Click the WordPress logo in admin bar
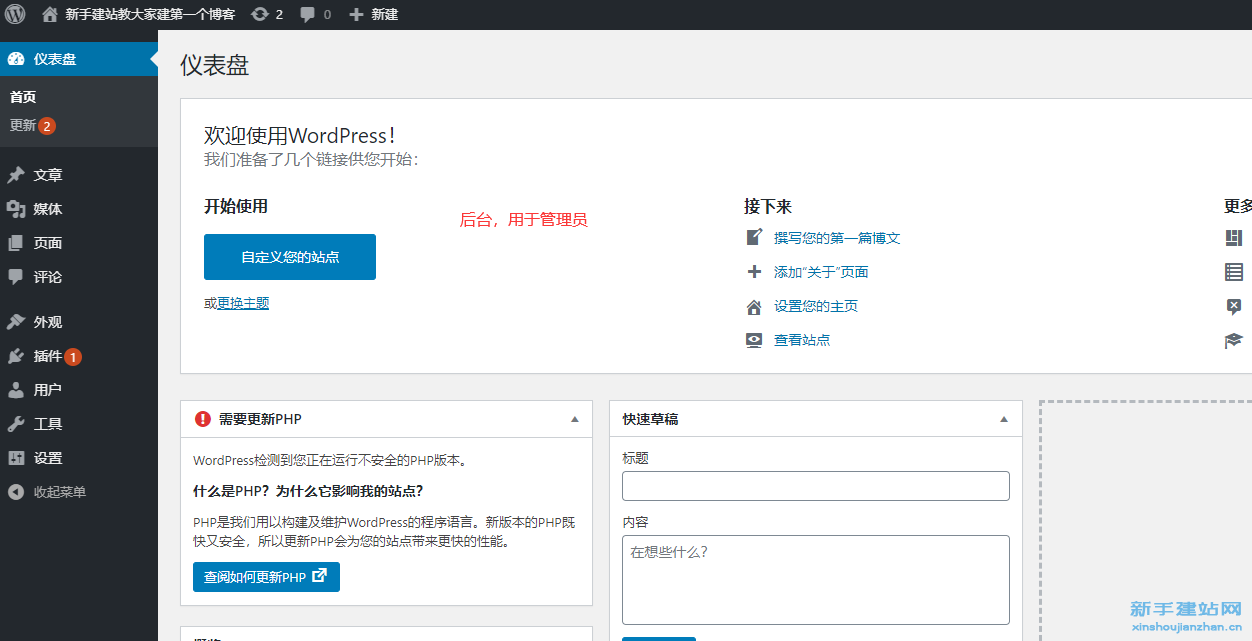Screen dimensions: 1252x641 point(15,14)
